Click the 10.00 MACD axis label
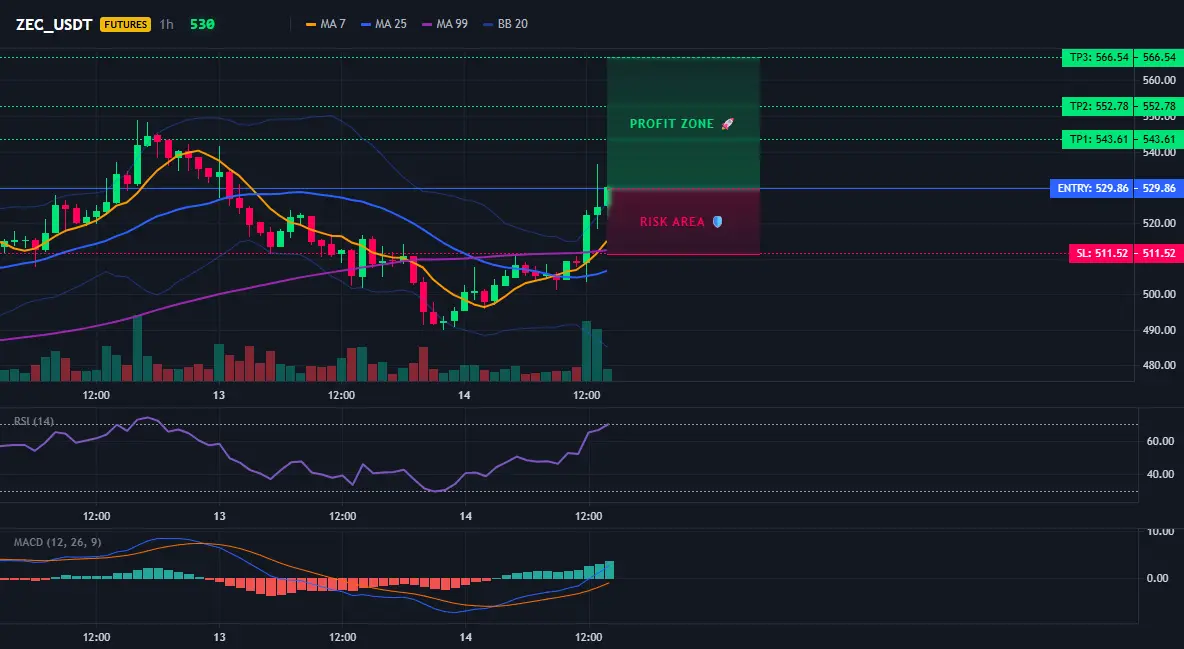1184x649 pixels. click(1161, 532)
